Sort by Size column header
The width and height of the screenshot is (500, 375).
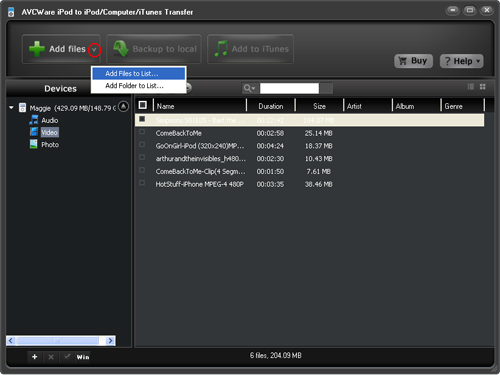coord(319,106)
